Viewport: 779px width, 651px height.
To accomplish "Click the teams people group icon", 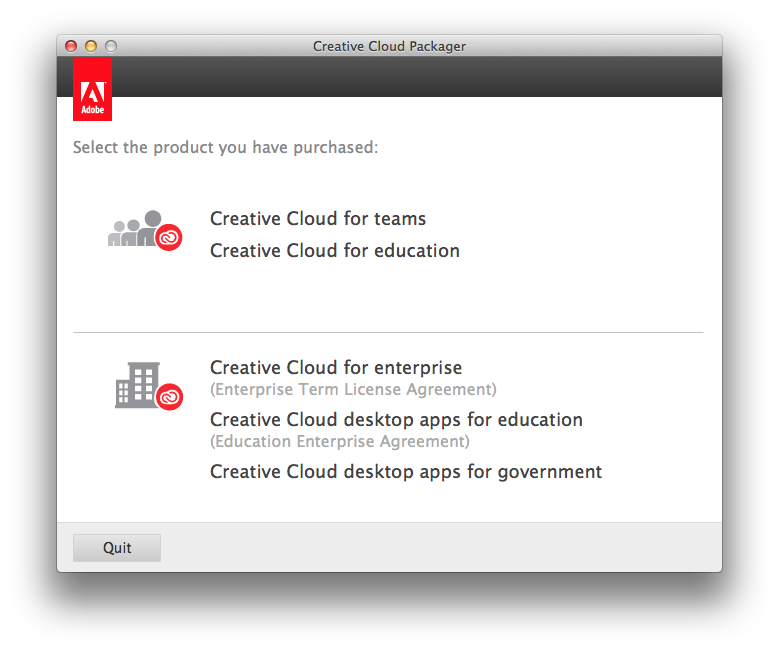I will [x=133, y=230].
